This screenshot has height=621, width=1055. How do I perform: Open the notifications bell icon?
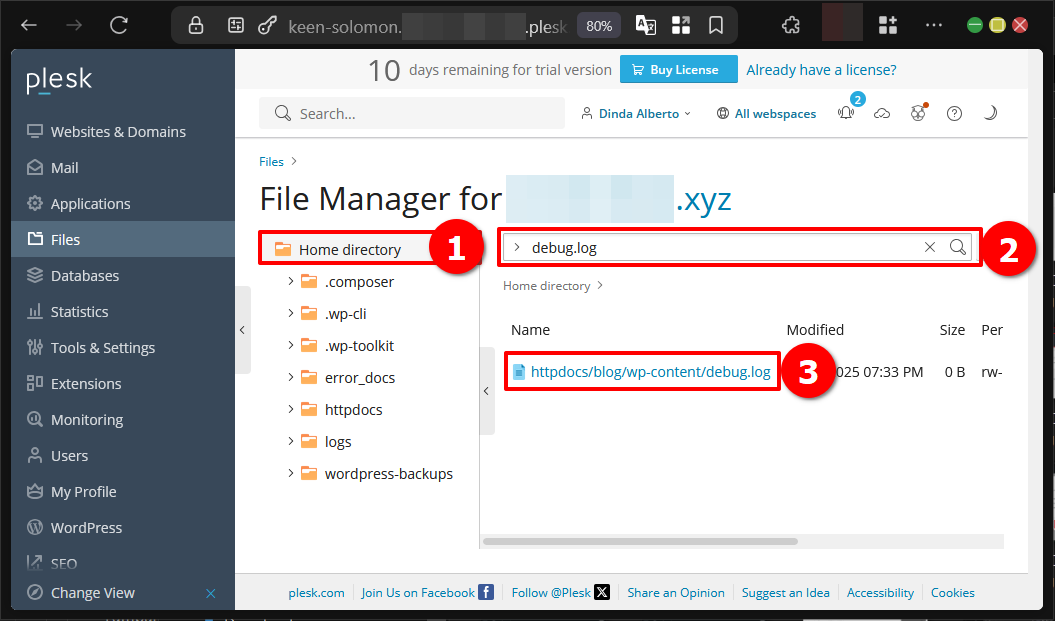click(x=846, y=113)
